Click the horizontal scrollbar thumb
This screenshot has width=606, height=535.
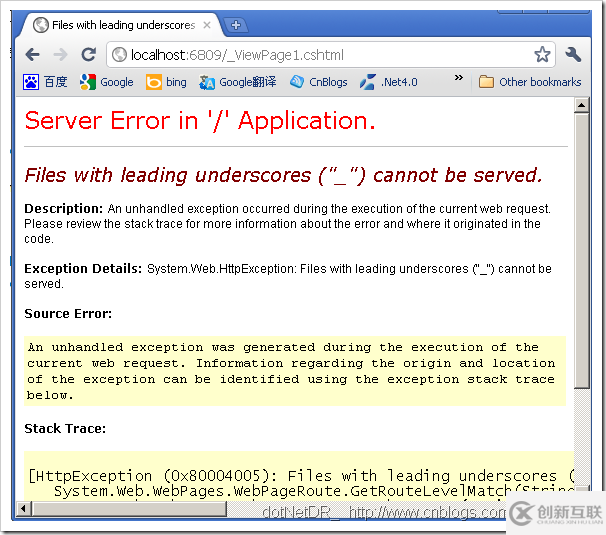point(129,508)
